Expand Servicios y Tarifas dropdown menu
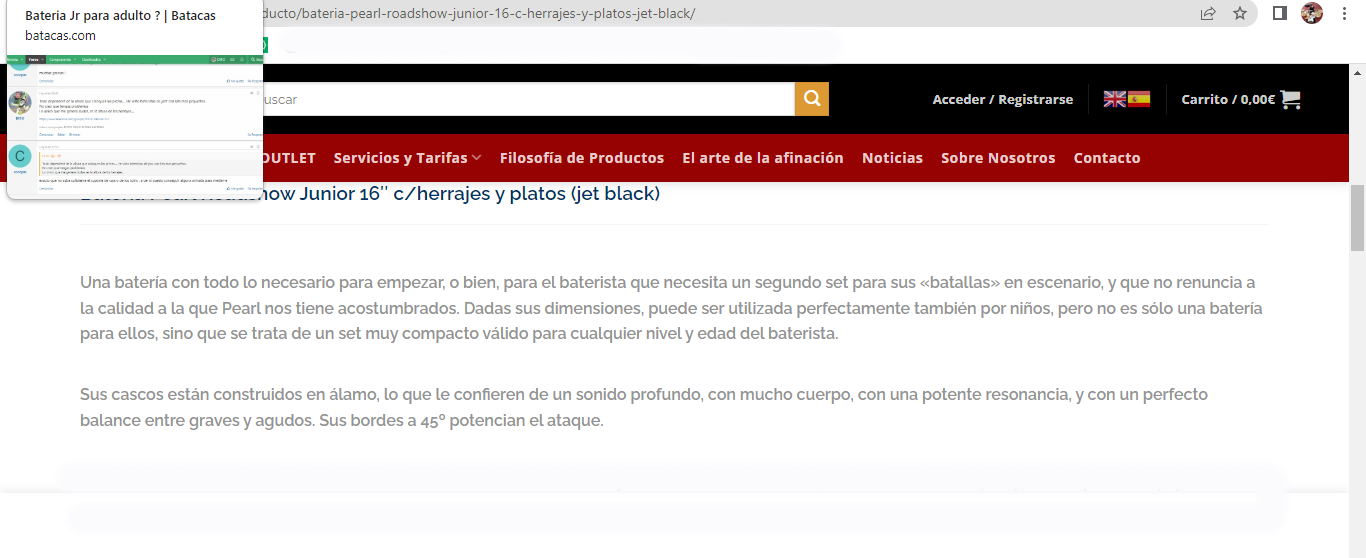Viewport: 1366px width, 558px height. 407,158
